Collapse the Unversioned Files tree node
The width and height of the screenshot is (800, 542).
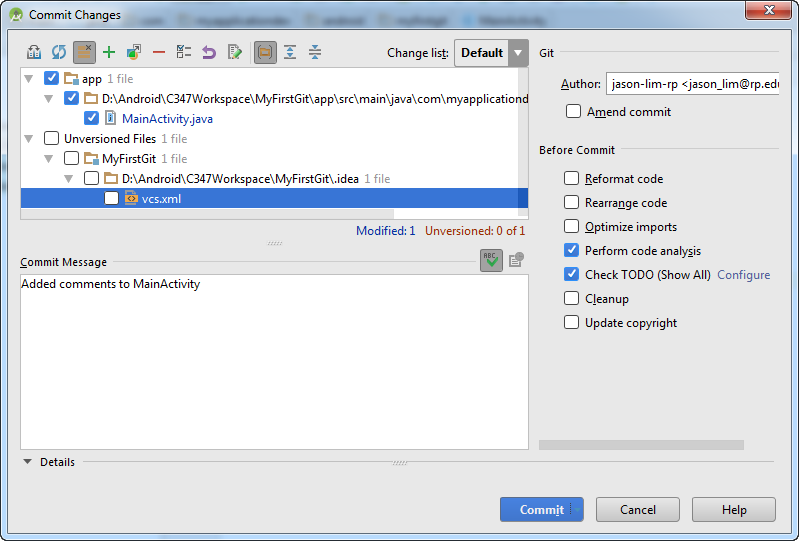coord(29,139)
